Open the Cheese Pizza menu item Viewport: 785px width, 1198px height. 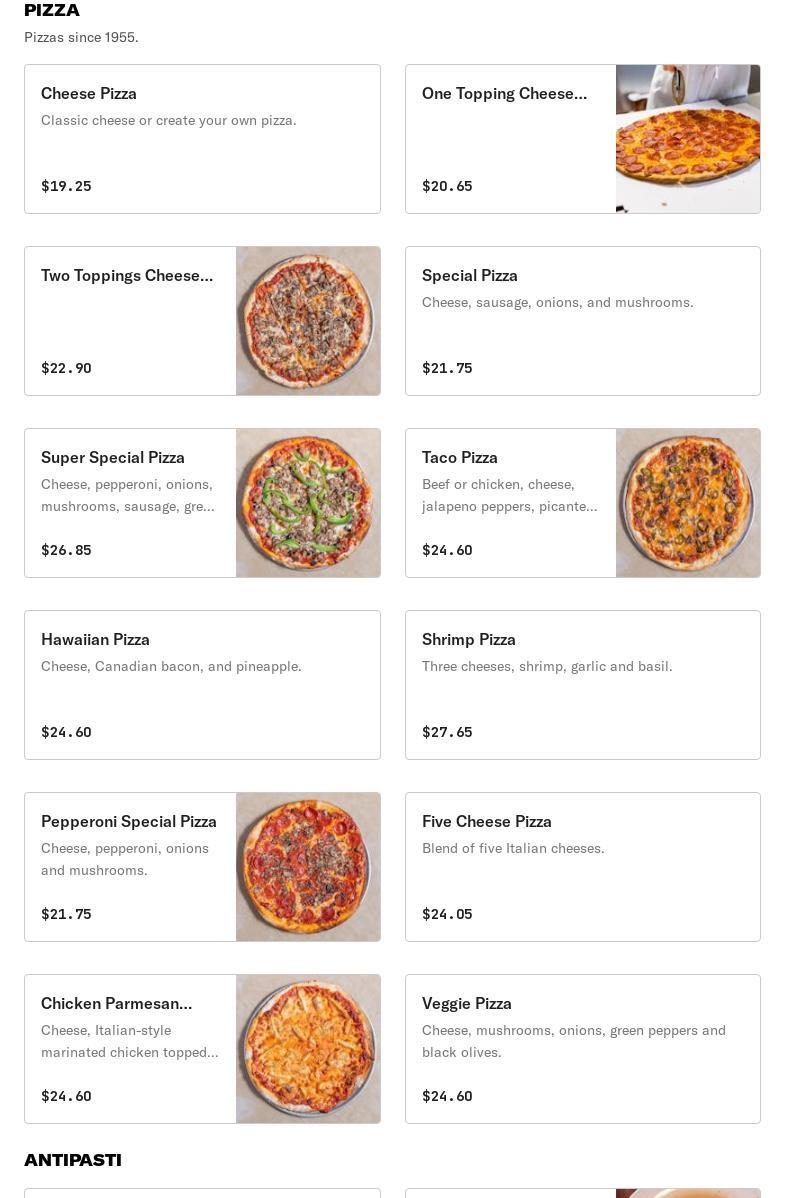point(202,139)
